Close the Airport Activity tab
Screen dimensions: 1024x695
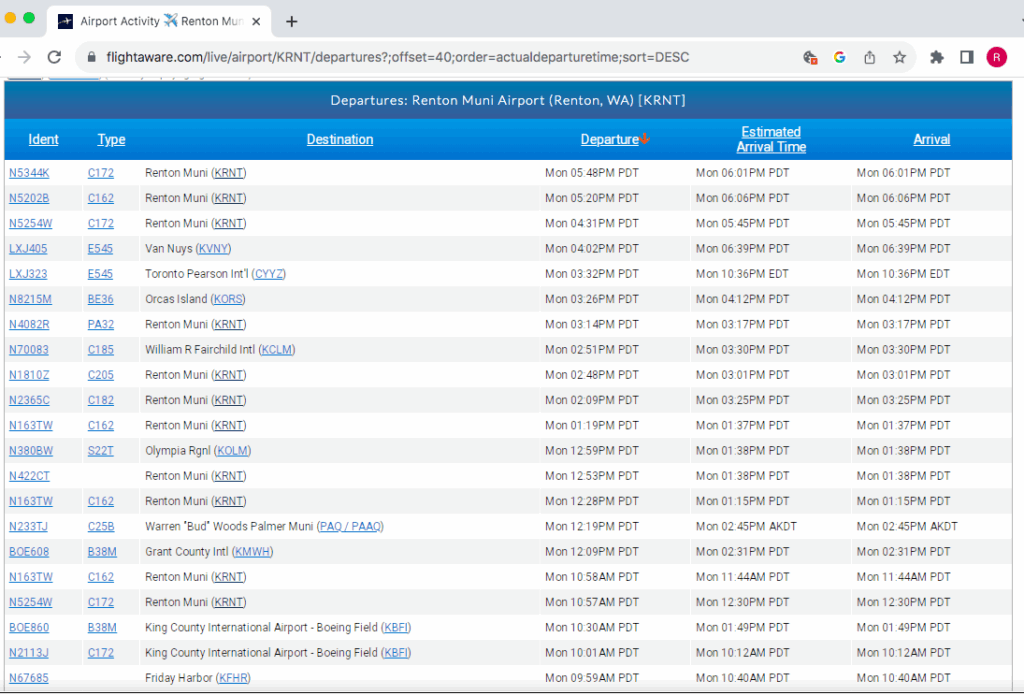tap(256, 21)
